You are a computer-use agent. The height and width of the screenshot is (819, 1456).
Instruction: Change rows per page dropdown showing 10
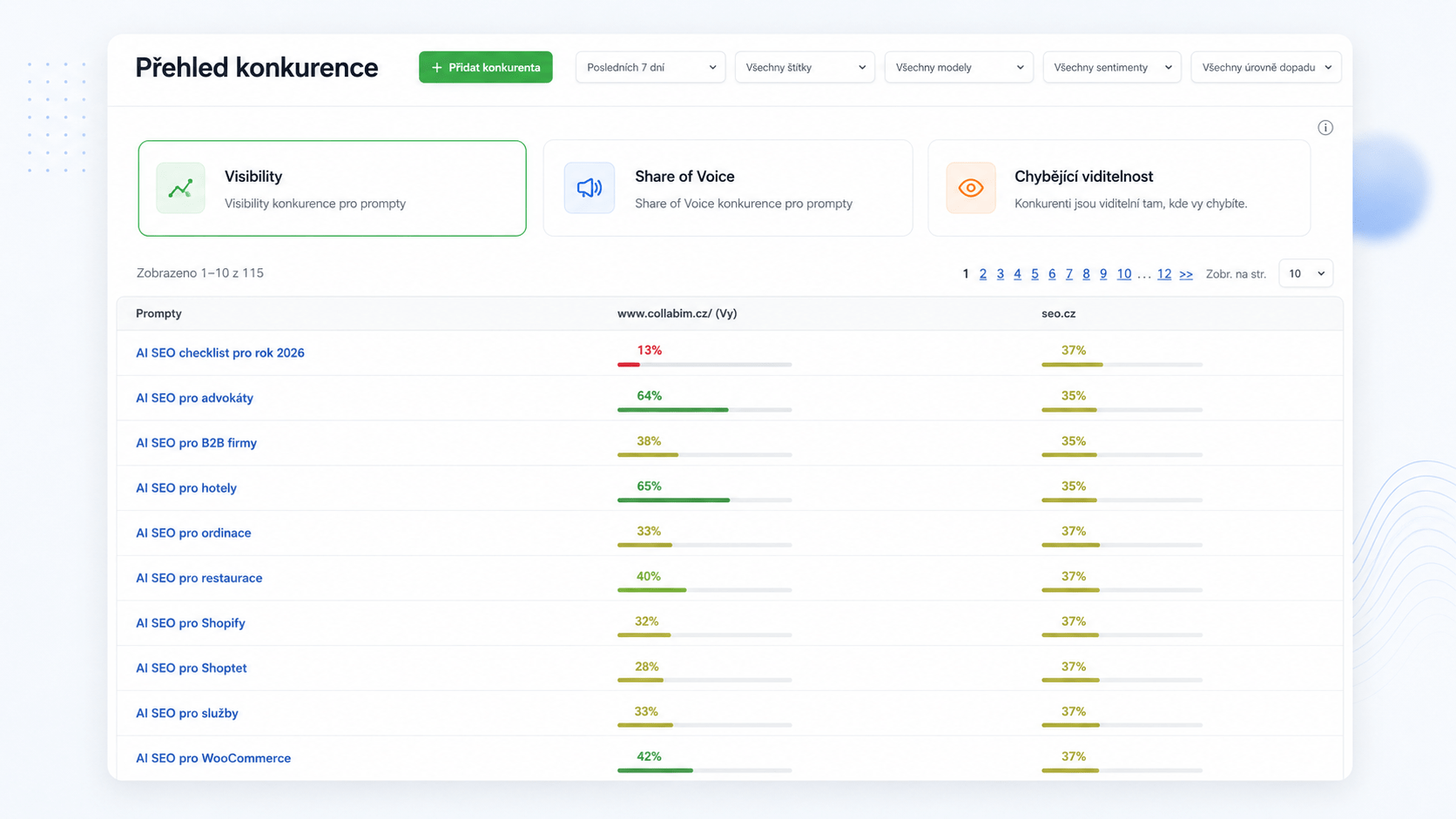[1306, 273]
